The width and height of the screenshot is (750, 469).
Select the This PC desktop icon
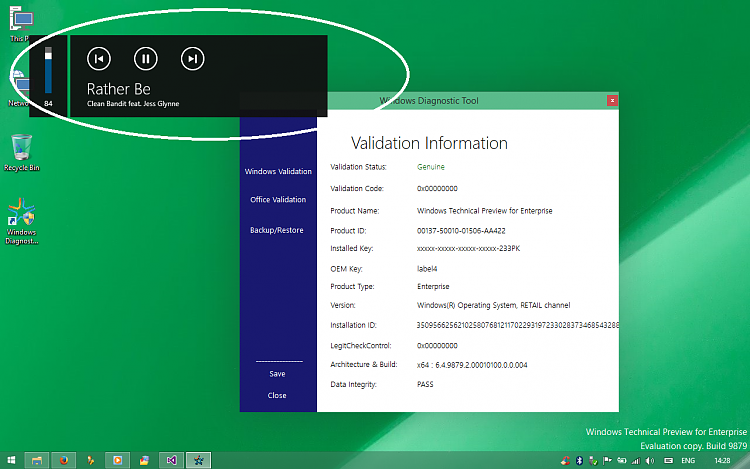pos(21,24)
